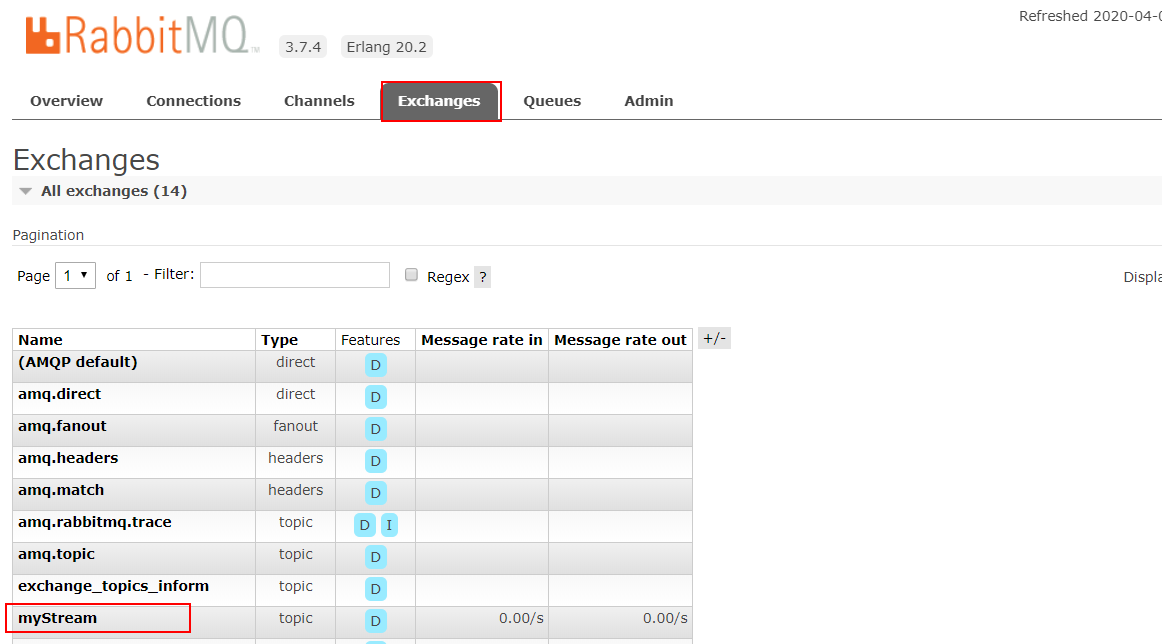Open the amq.direct exchange
Screen dimensions: 1162x644
point(59,394)
